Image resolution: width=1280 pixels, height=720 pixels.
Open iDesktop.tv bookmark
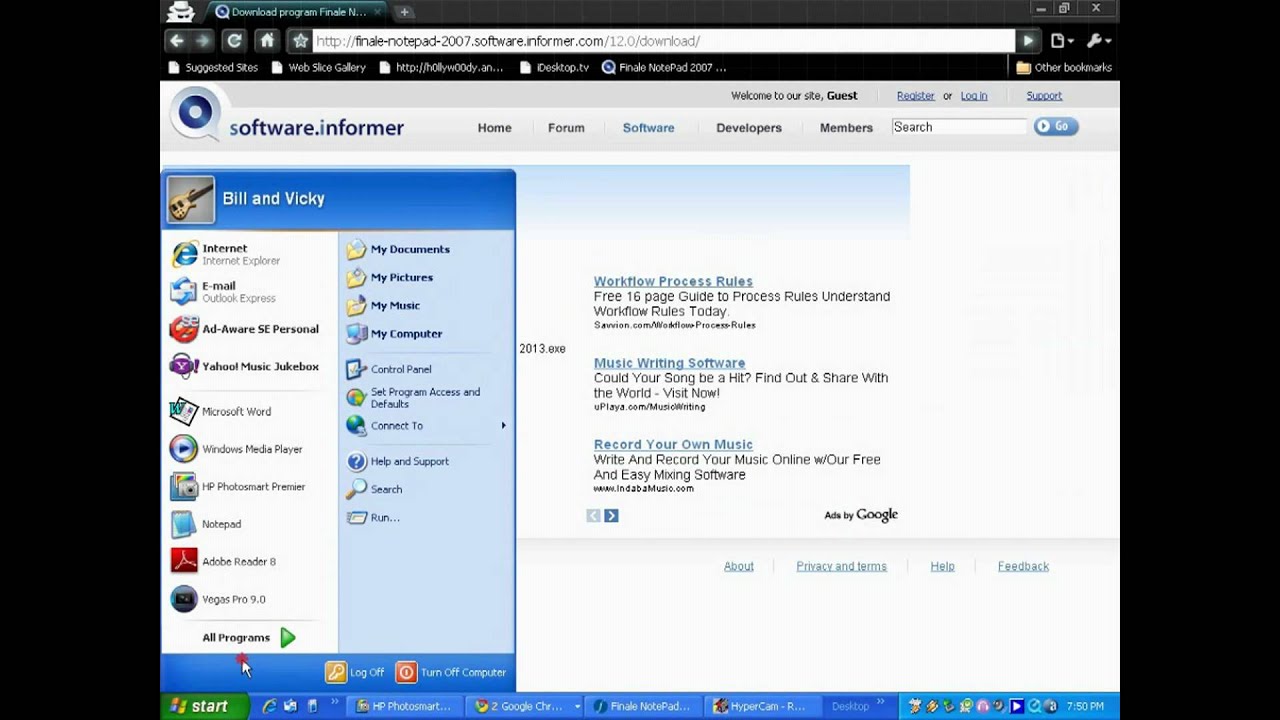point(554,67)
